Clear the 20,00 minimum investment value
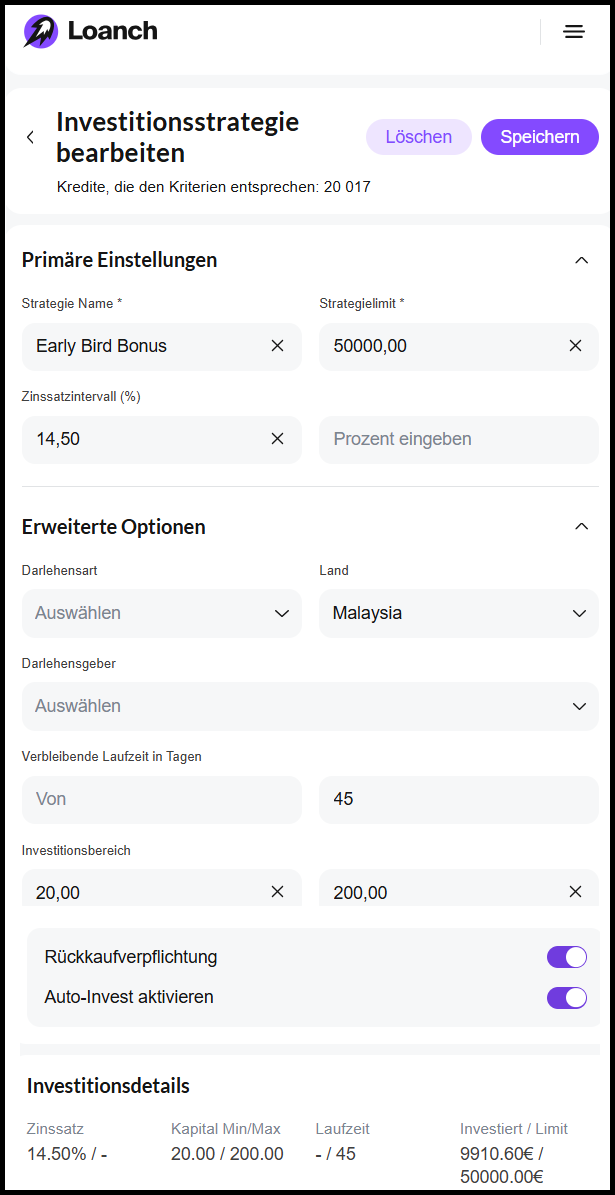This screenshot has height=1195, width=615. [x=278, y=892]
